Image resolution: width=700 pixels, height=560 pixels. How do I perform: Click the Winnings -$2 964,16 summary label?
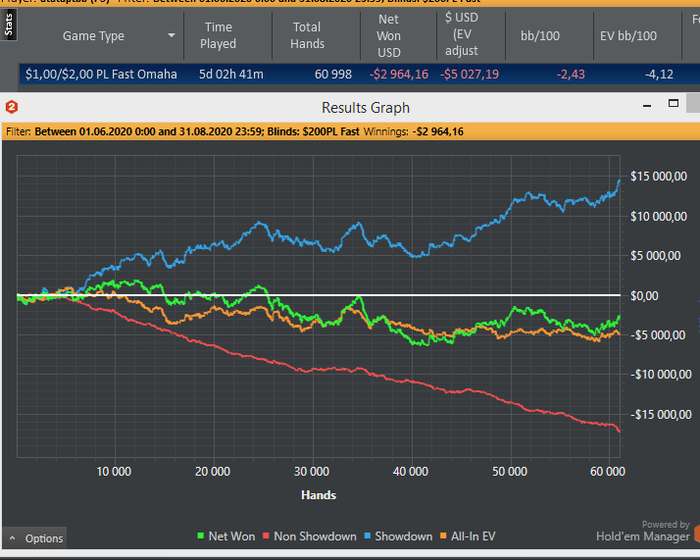(x=413, y=132)
